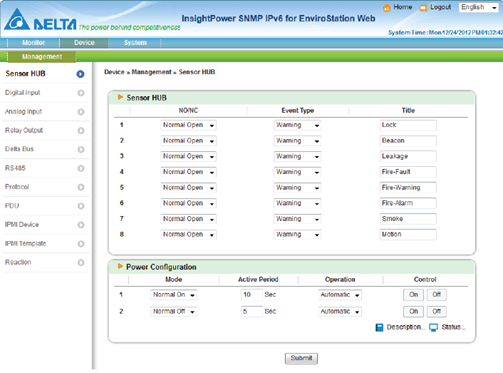Click the IPMI Template sidebar arrow icon
Viewport: 503px width, 373px height.
(x=81, y=244)
